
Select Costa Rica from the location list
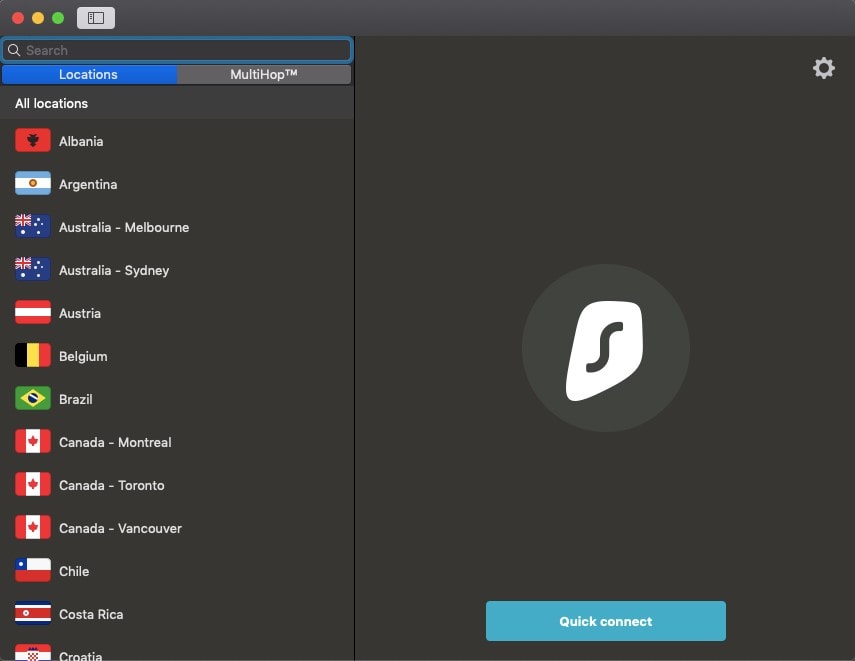tap(177, 614)
